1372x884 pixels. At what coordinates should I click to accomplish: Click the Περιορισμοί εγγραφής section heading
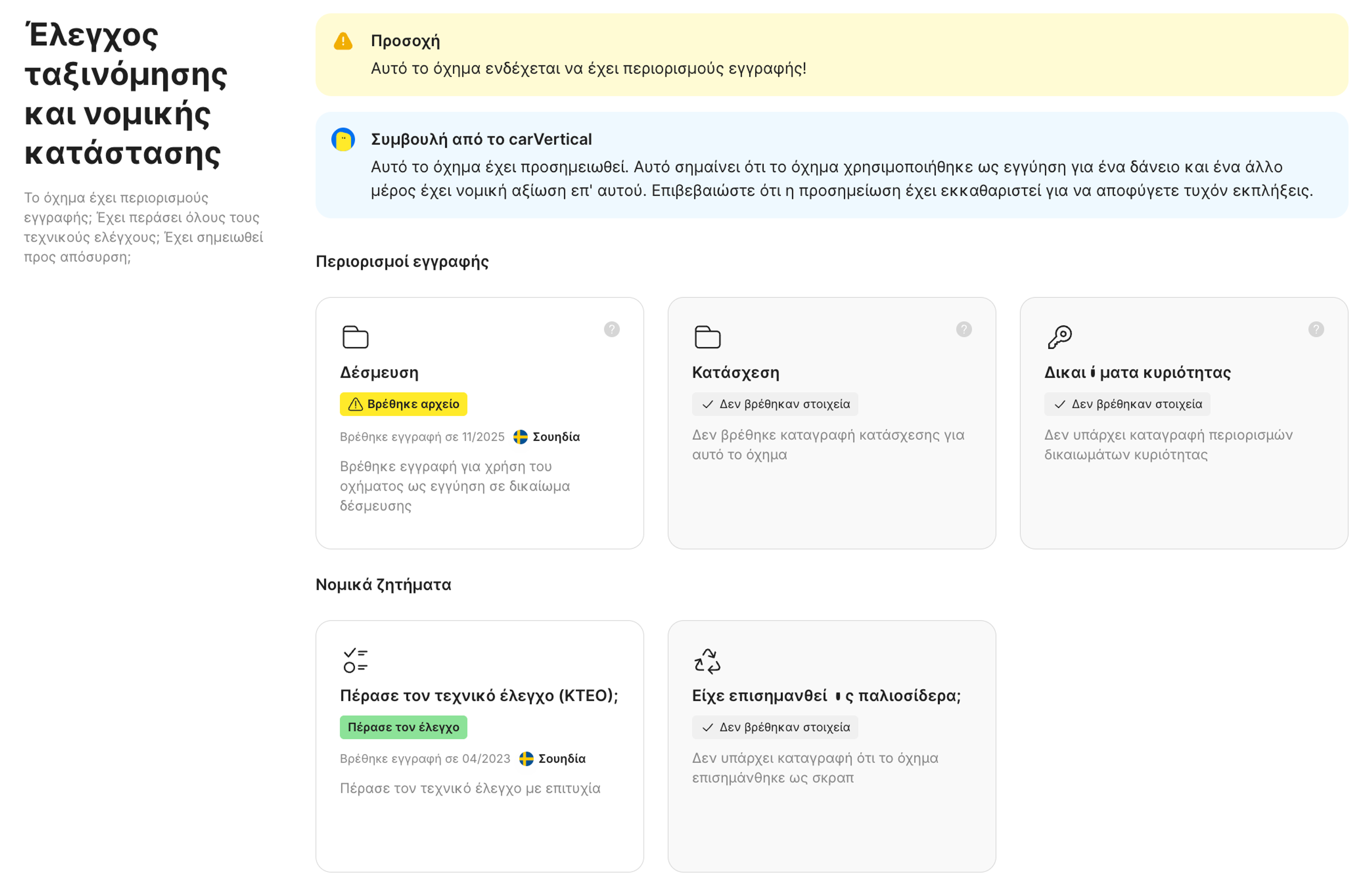click(x=402, y=262)
